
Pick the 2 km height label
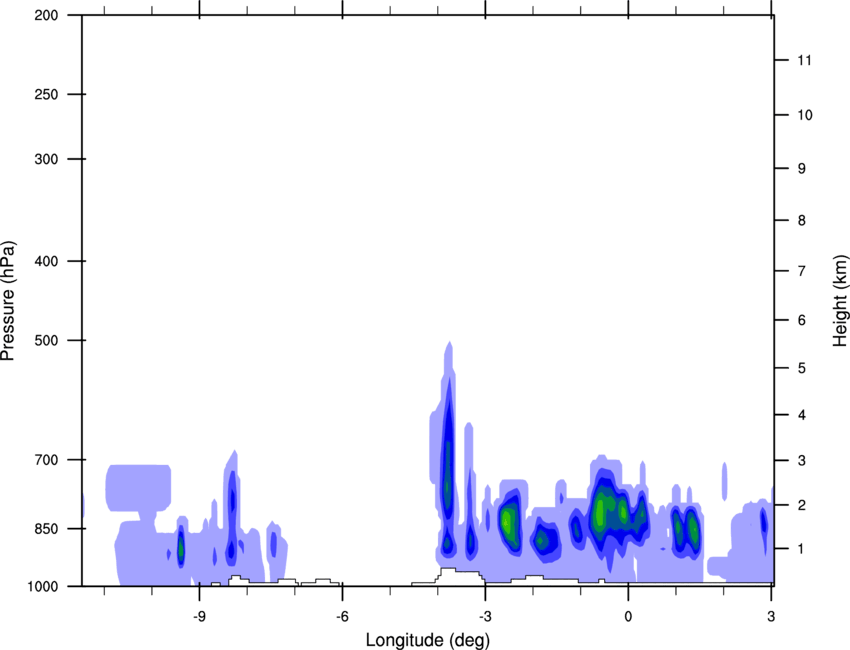(x=802, y=505)
